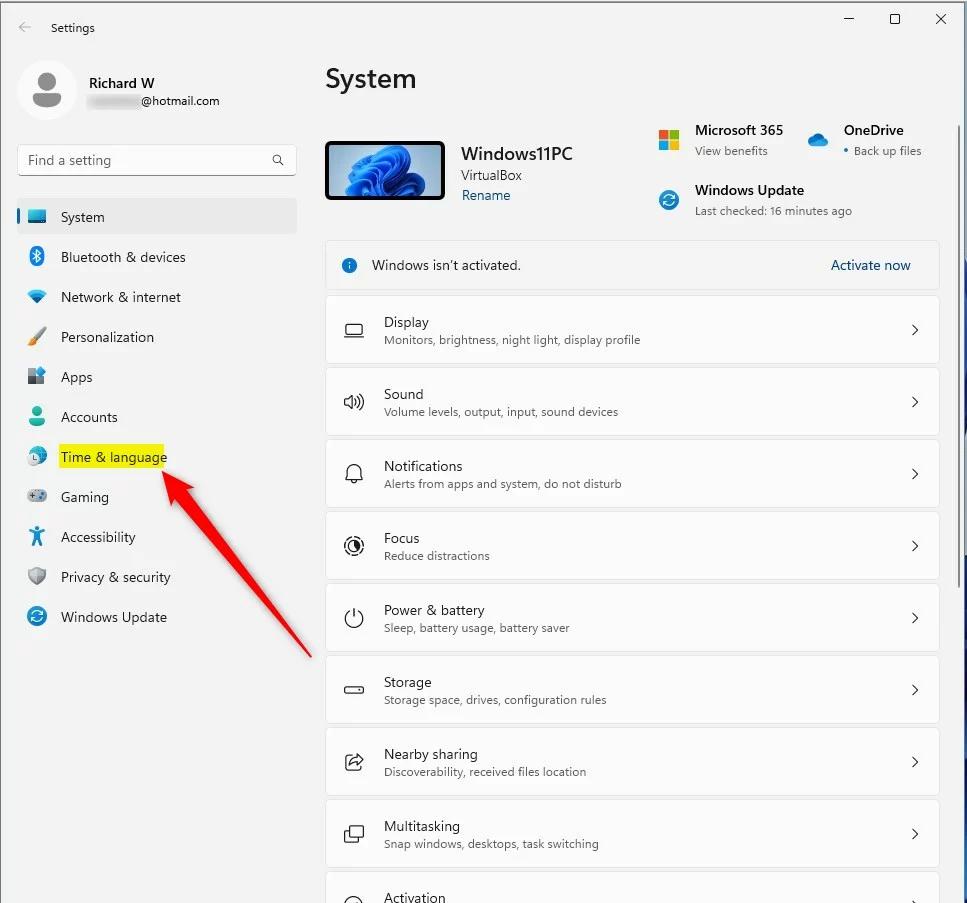Open the OneDrive cloud icon
The image size is (967, 903).
[818, 140]
